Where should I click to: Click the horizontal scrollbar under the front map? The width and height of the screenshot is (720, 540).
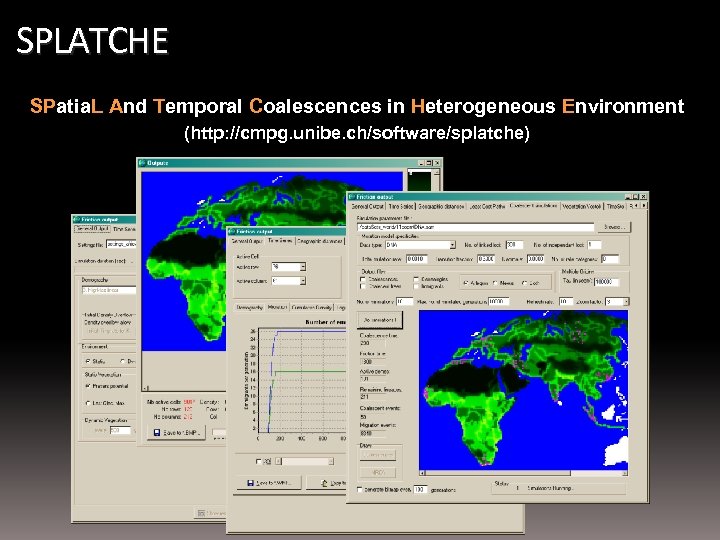click(x=523, y=473)
